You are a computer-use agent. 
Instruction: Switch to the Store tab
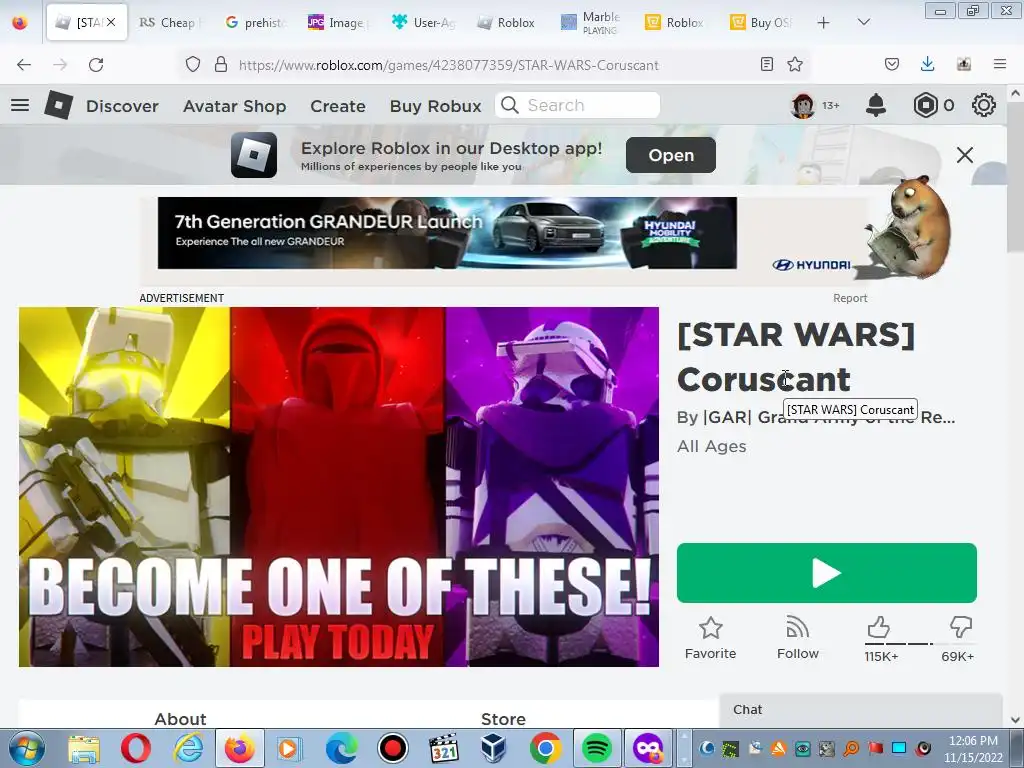(503, 718)
